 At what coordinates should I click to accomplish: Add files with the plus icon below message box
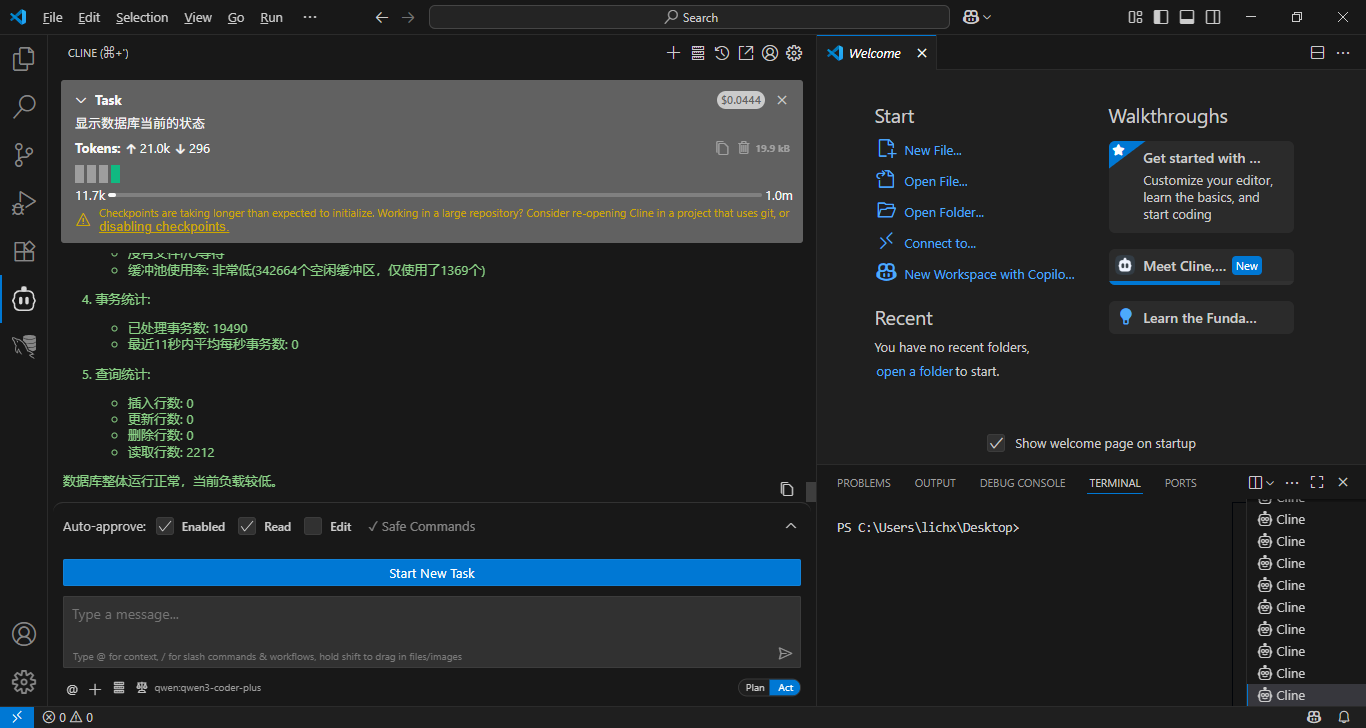[x=95, y=689]
